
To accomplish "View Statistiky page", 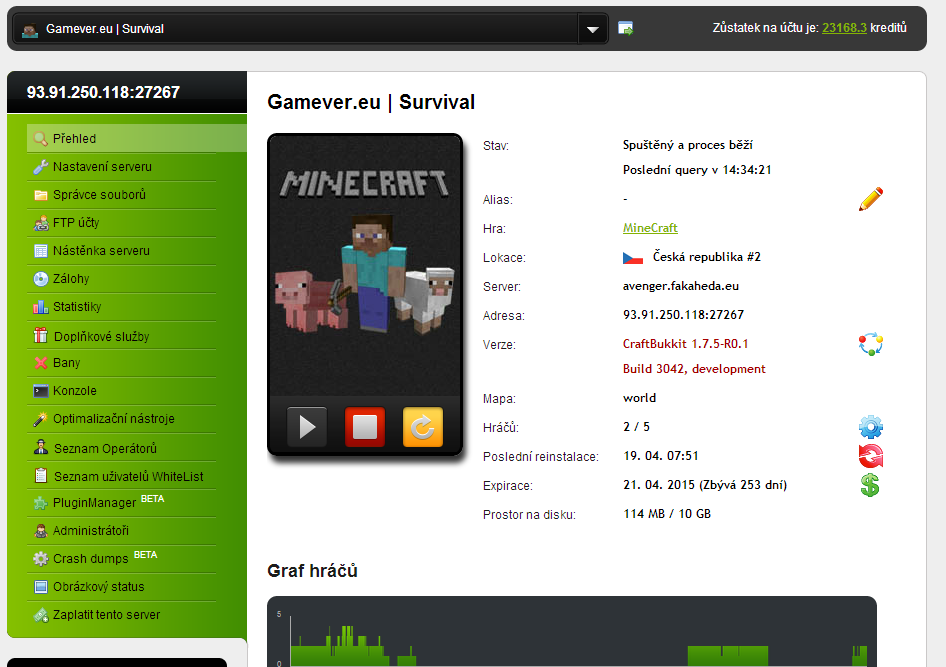I will tap(121, 307).
